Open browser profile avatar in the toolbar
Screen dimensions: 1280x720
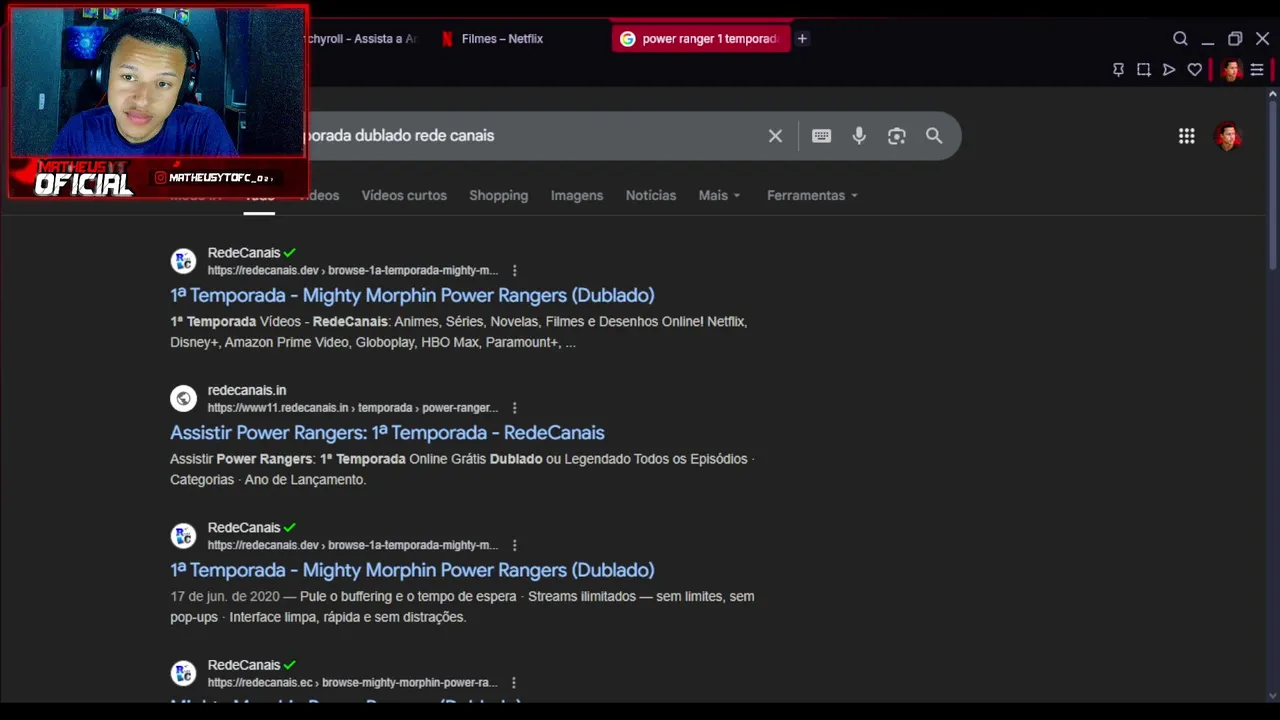pyautogui.click(x=1231, y=70)
